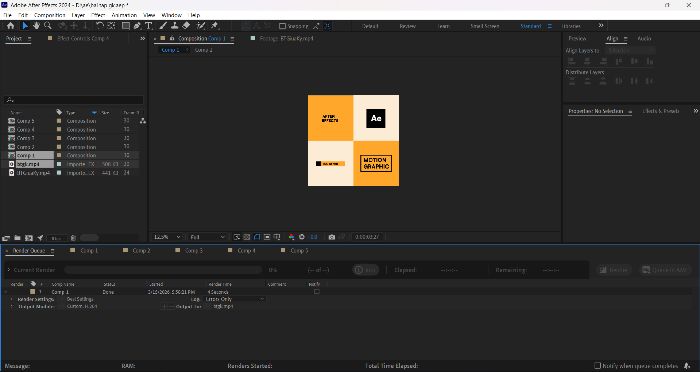Switch to the Review workspace
Image resolution: width=700 pixels, height=372 pixels.
coord(408,26)
